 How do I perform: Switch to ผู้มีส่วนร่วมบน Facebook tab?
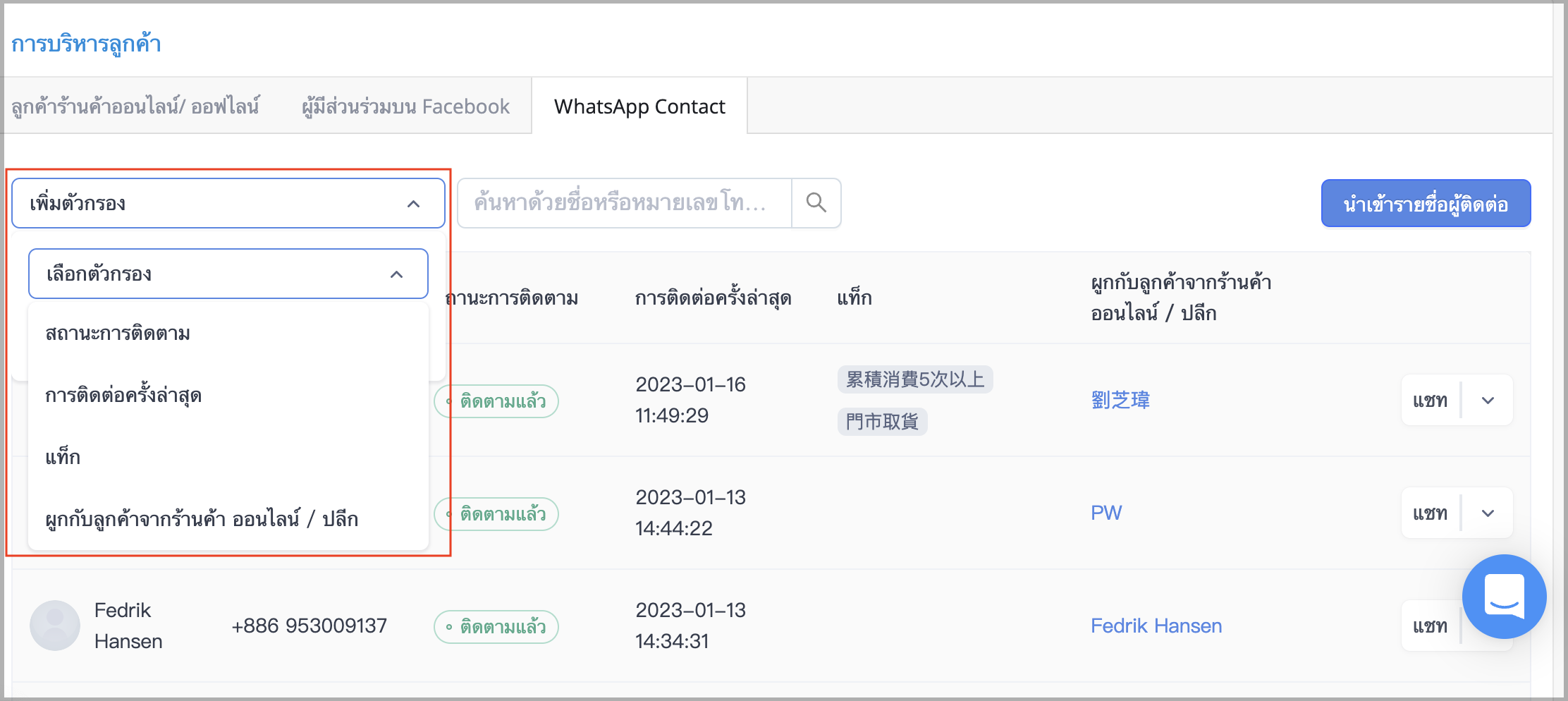pyautogui.click(x=405, y=106)
